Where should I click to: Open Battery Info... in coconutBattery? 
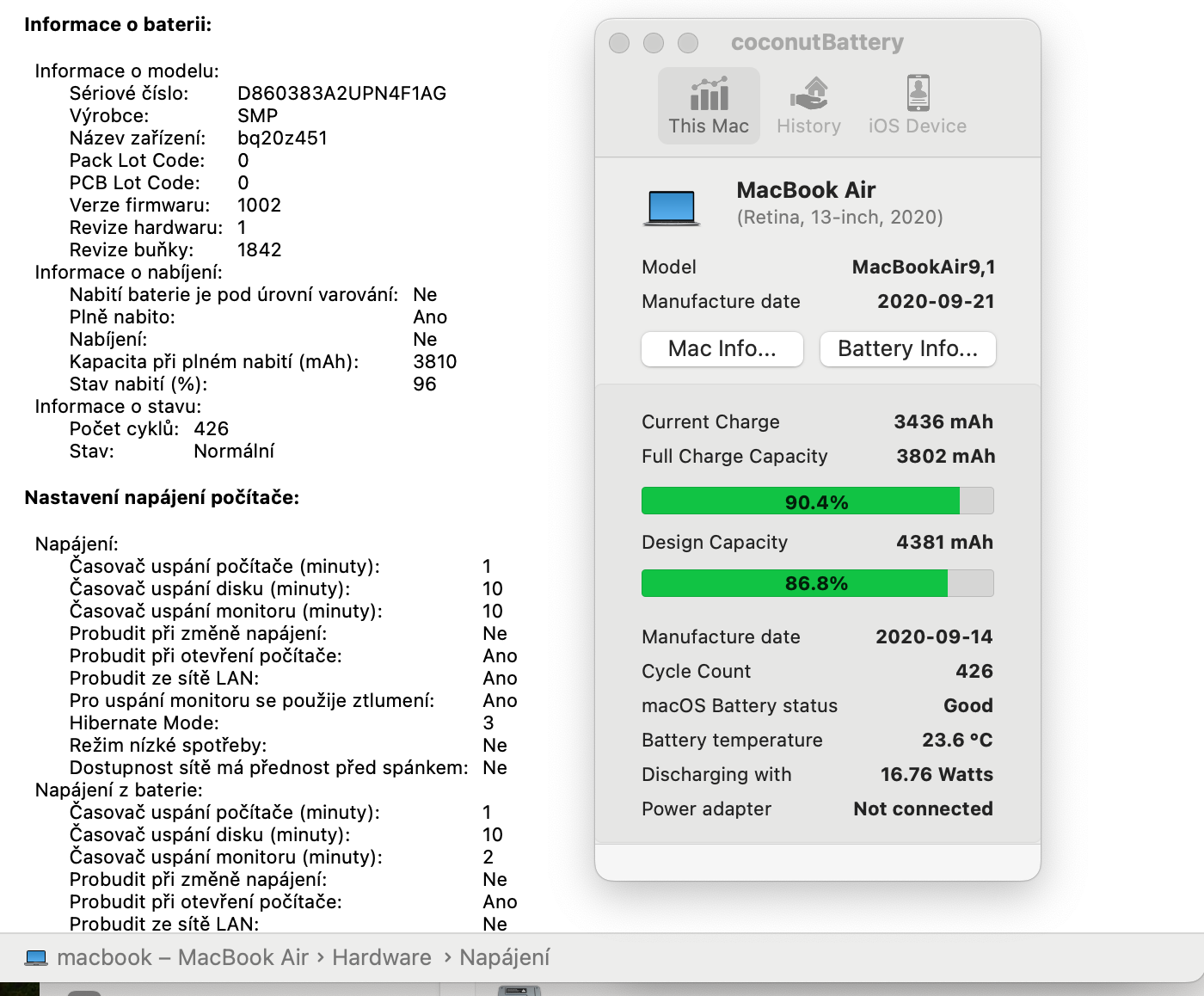point(908,349)
